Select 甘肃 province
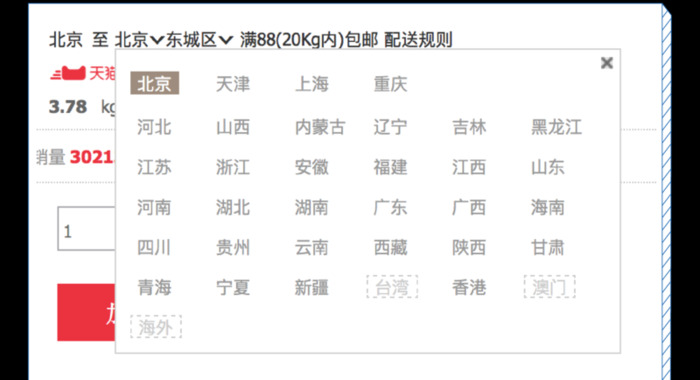Viewport: 700px width, 380px height. (x=548, y=247)
